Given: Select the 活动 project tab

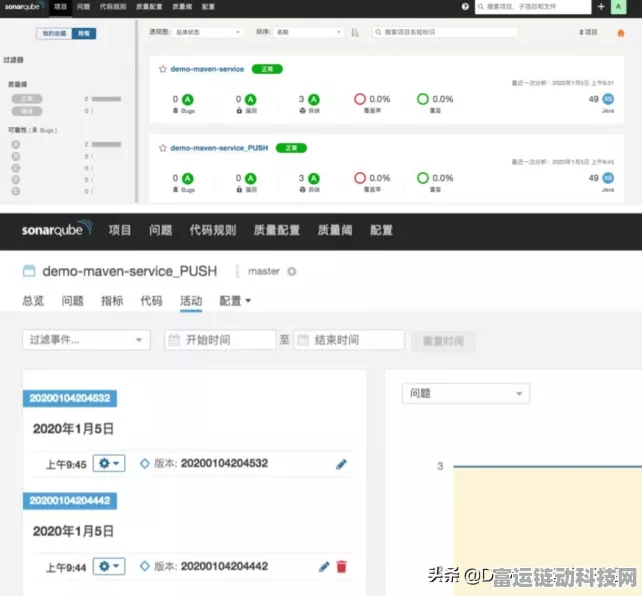Looking at the screenshot, I should coord(191,301).
